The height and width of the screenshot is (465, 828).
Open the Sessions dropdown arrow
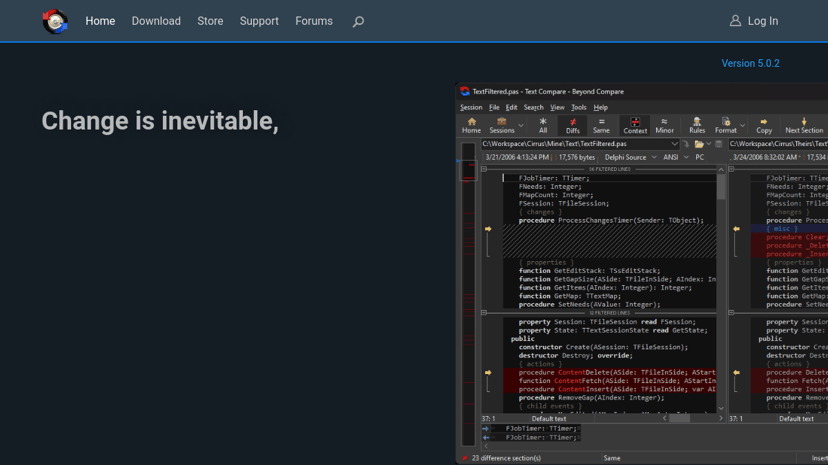point(521,126)
